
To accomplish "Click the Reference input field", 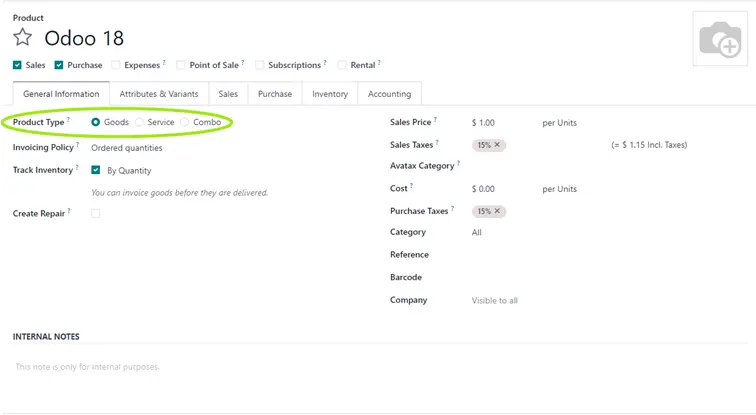I will click(608, 254).
